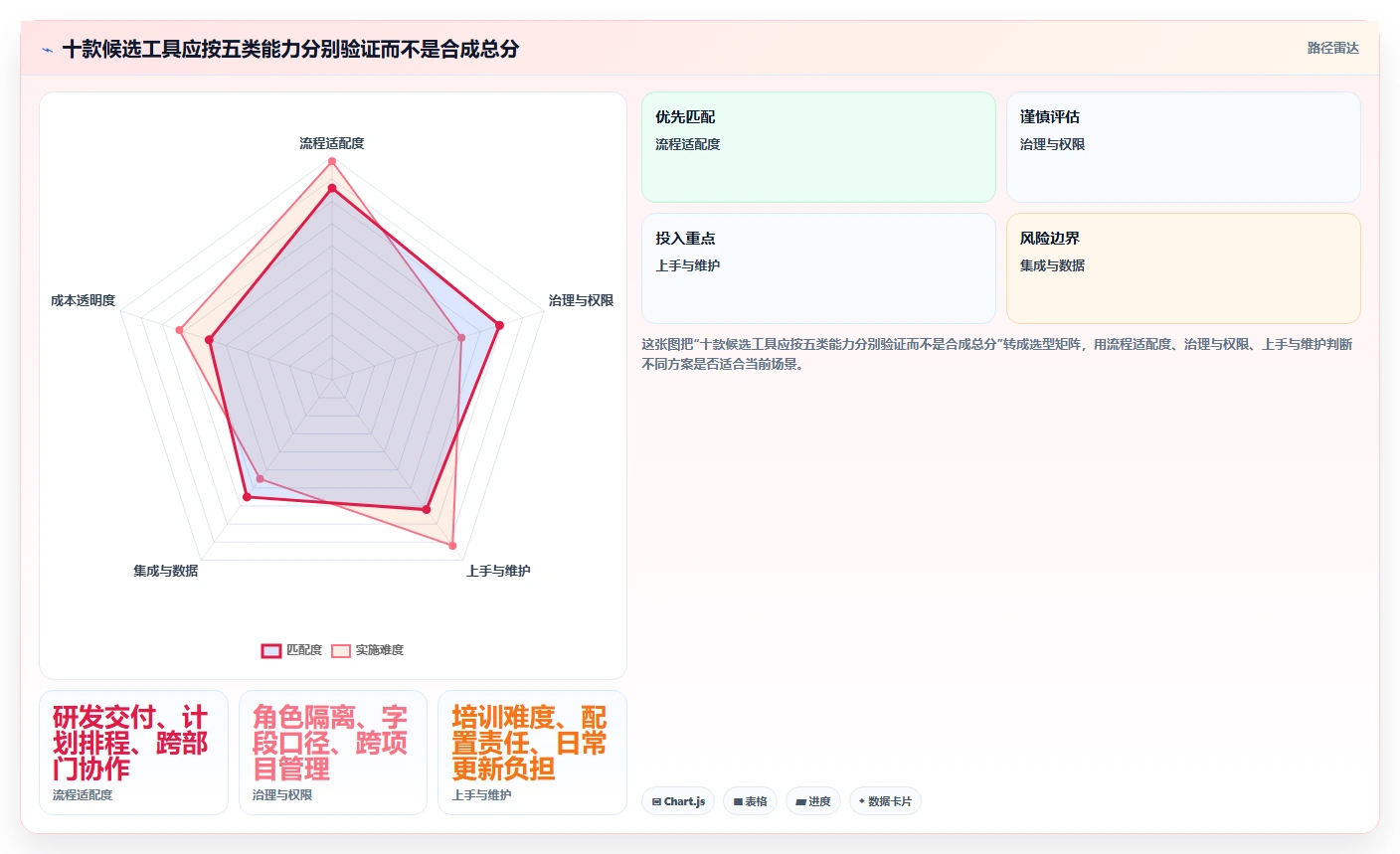1400x854 pixels.
Task: Click 匹配度 data point on 上手与维护 axis
Action: pyautogui.click(x=427, y=510)
